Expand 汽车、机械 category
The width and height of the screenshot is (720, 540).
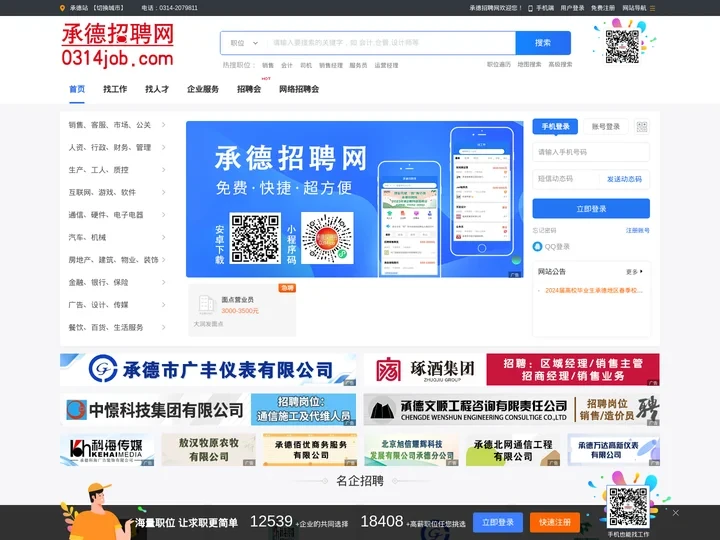(x=163, y=237)
